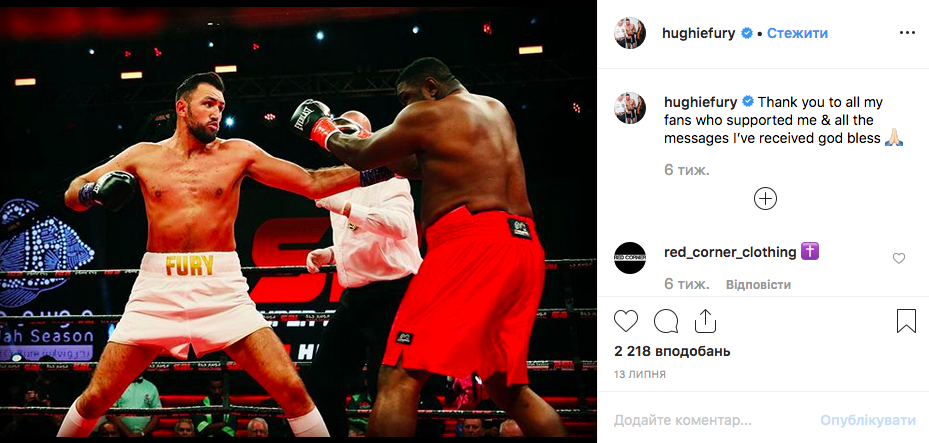The width and height of the screenshot is (929, 443).
Task: Share the post via the share icon
Action: tap(705, 321)
